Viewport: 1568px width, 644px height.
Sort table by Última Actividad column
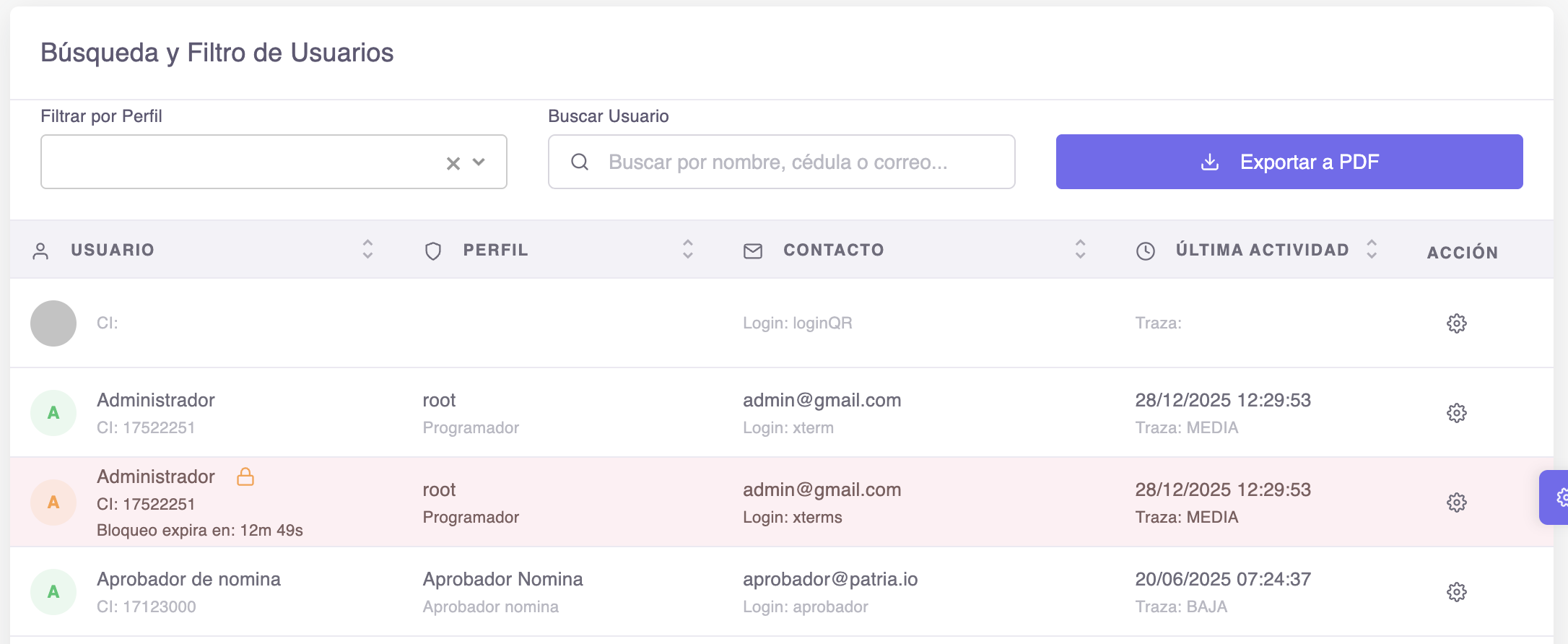click(x=1372, y=249)
